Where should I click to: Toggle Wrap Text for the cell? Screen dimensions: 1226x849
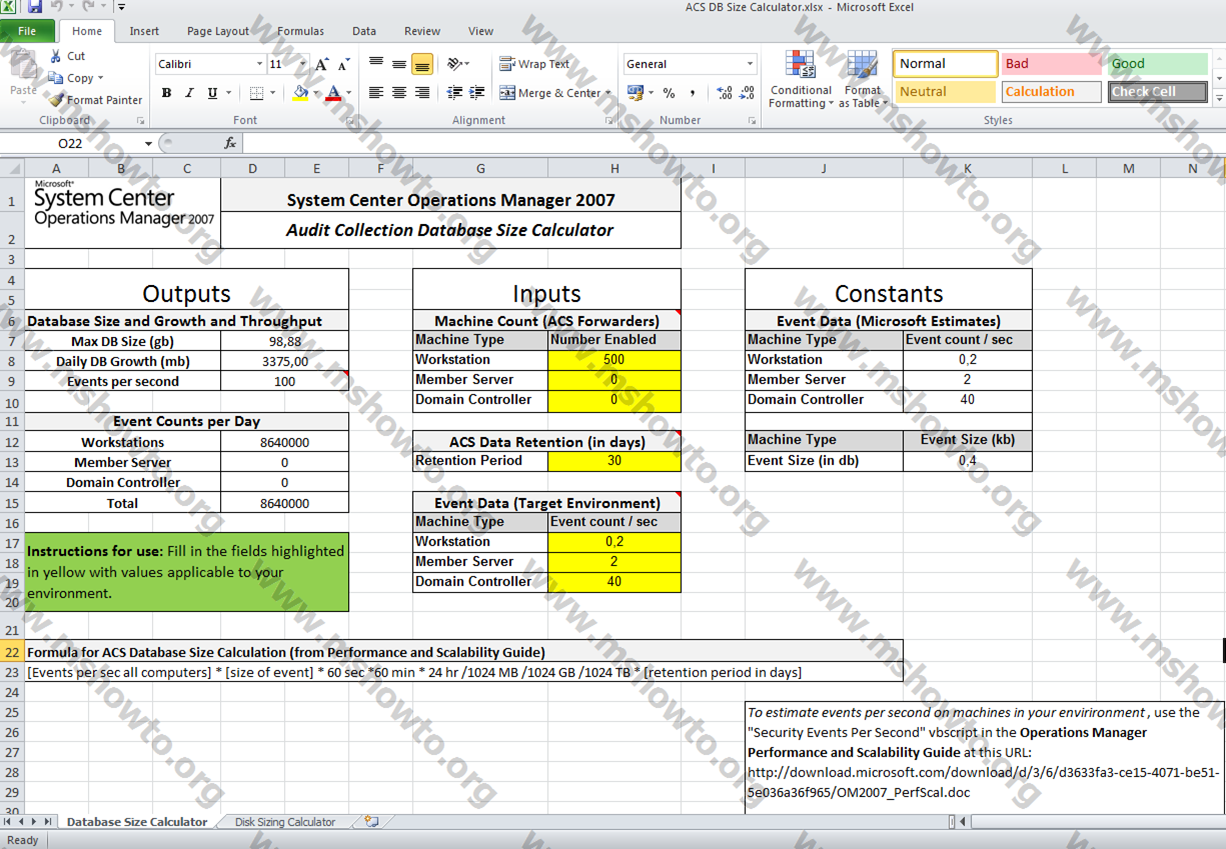tap(535, 64)
